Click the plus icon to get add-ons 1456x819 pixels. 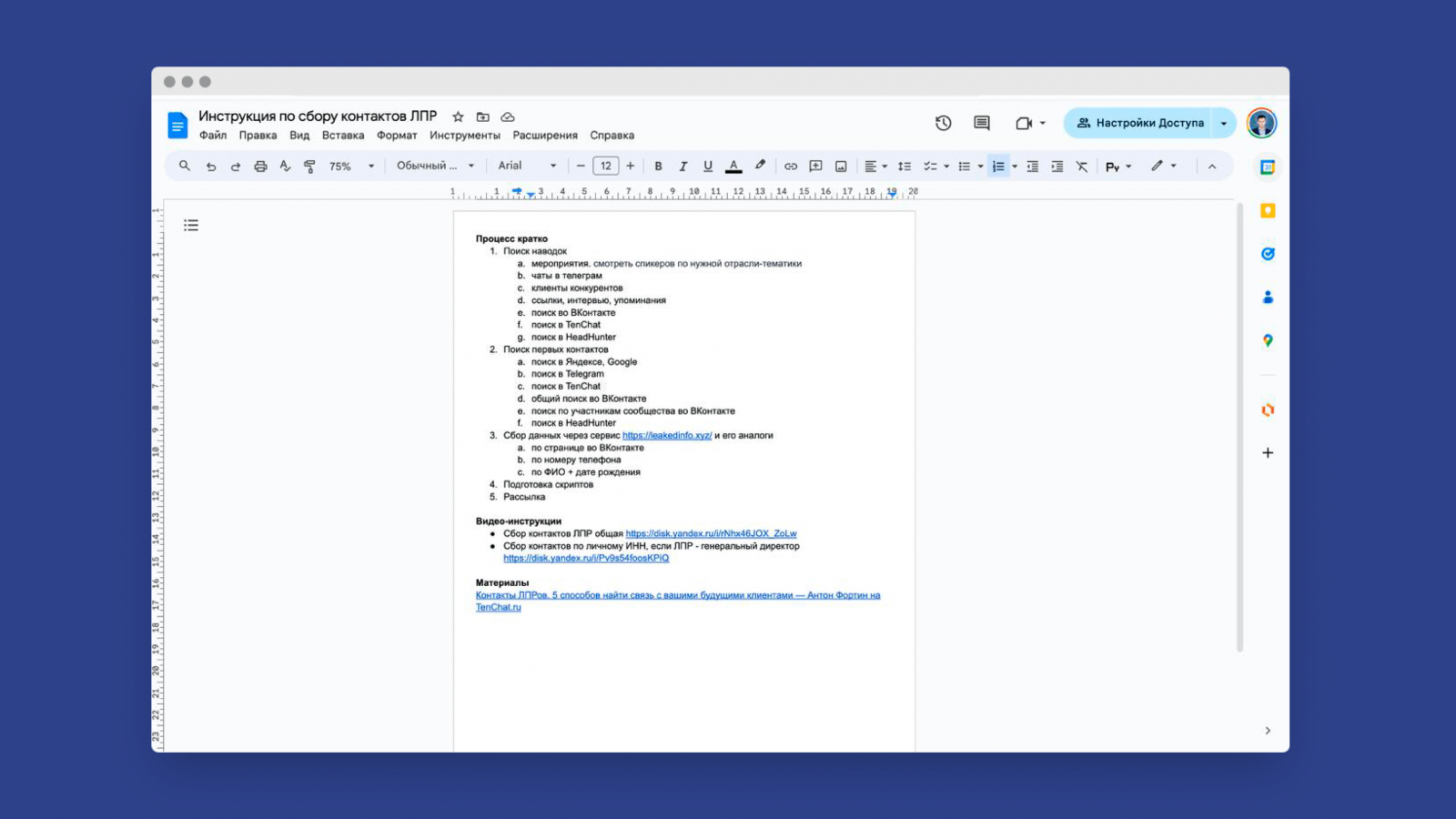click(1268, 453)
